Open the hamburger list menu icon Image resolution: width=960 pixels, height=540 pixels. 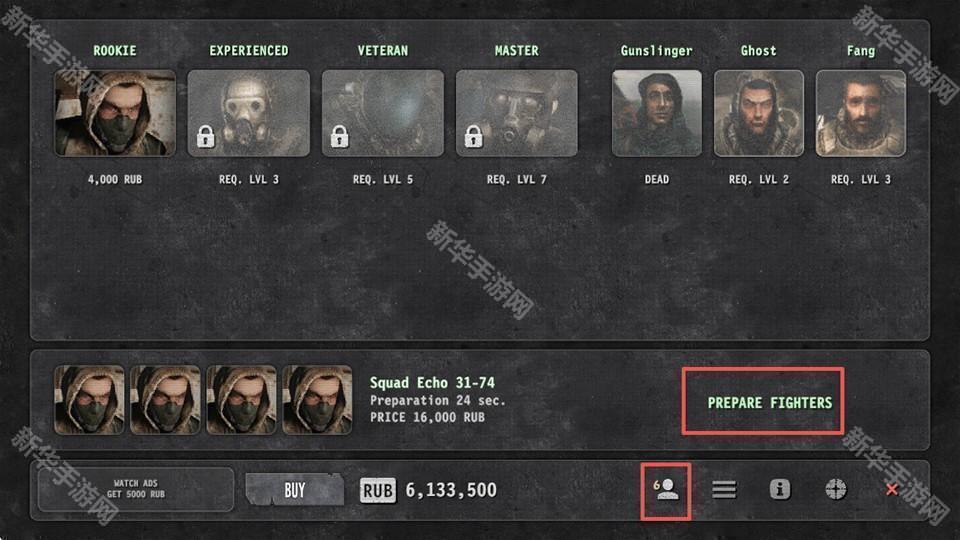[x=724, y=489]
